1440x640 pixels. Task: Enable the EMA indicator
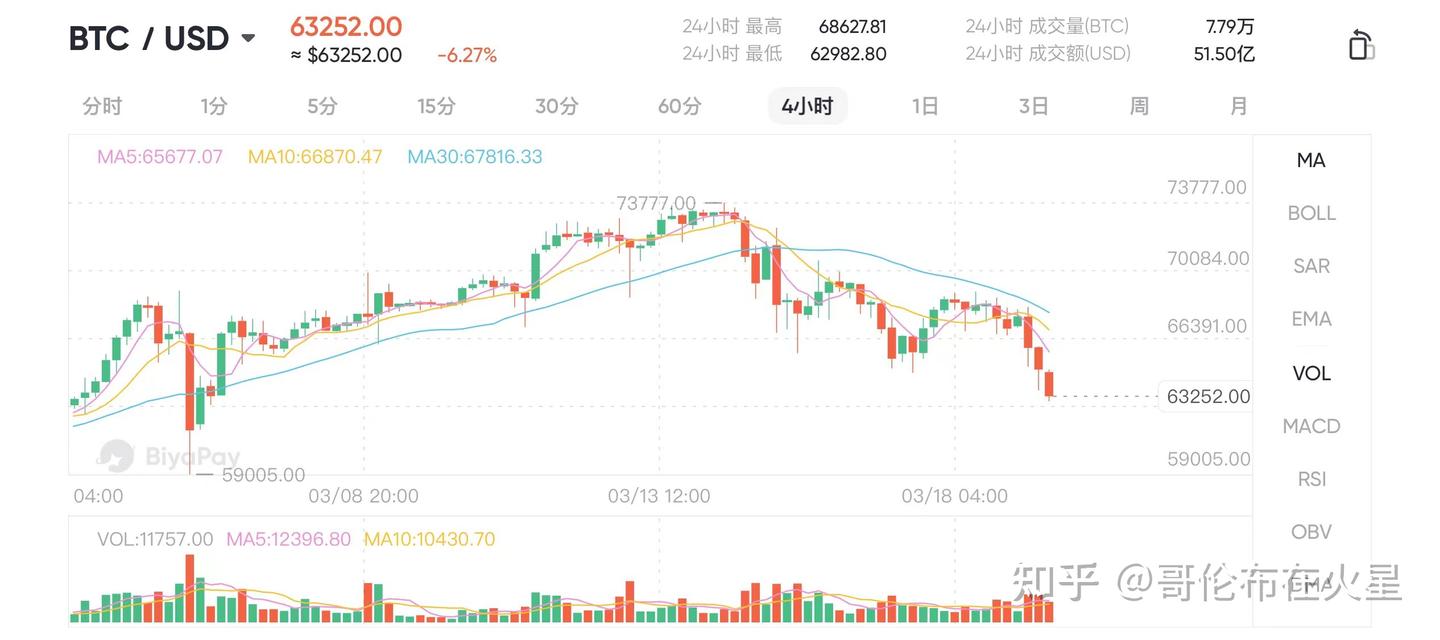click(1310, 318)
